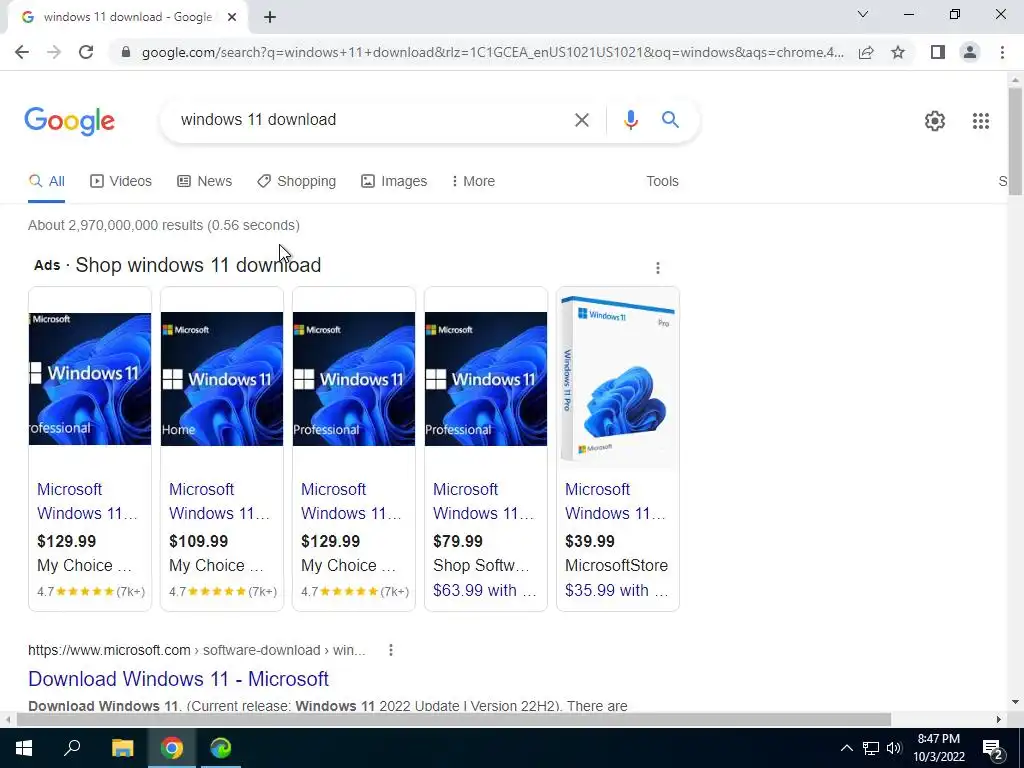Open ads options three-dot menu

pyautogui.click(x=658, y=268)
